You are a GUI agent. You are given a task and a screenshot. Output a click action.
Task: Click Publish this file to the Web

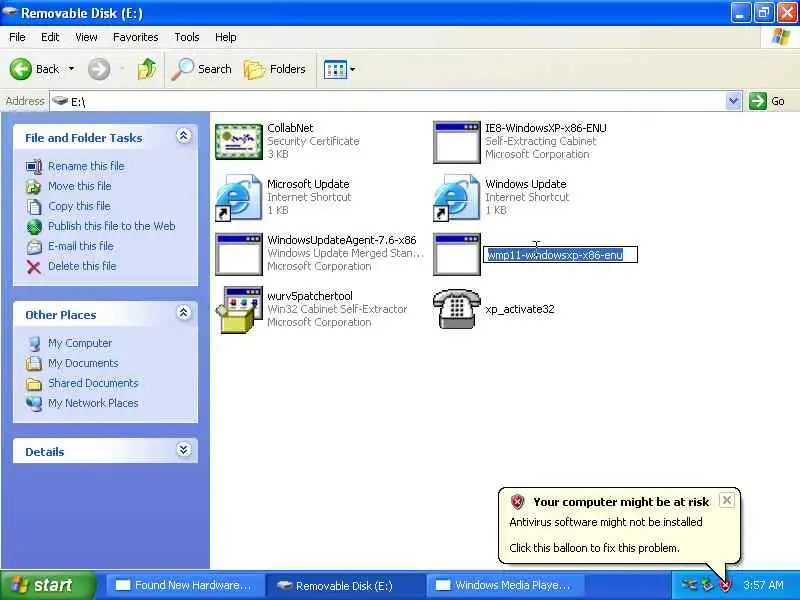(112, 226)
